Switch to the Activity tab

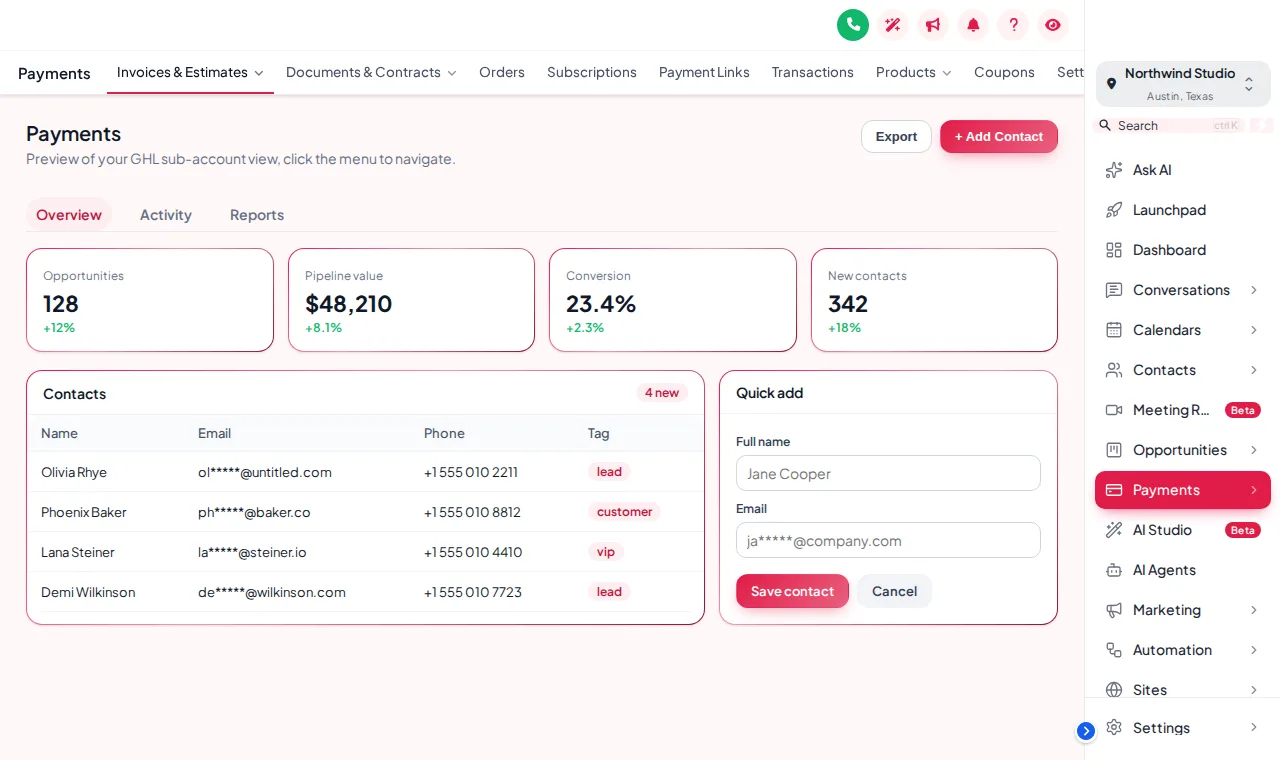coord(166,215)
